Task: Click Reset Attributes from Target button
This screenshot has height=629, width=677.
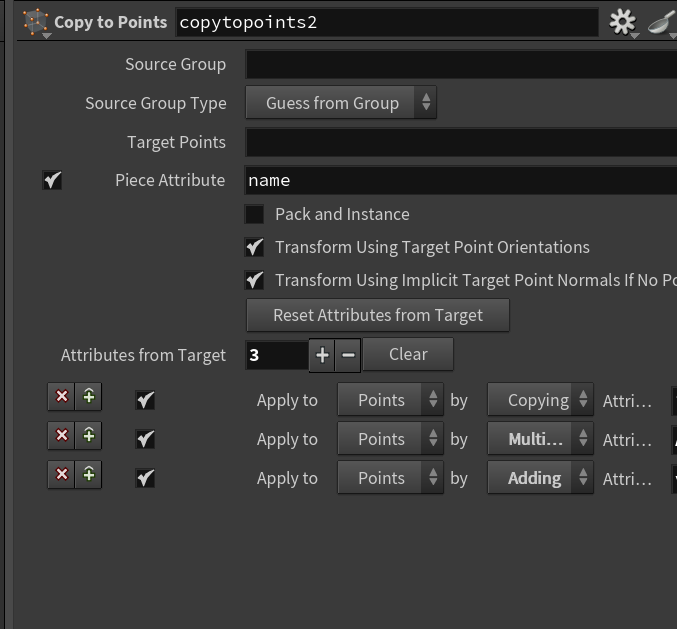Action: click(378, 315)
